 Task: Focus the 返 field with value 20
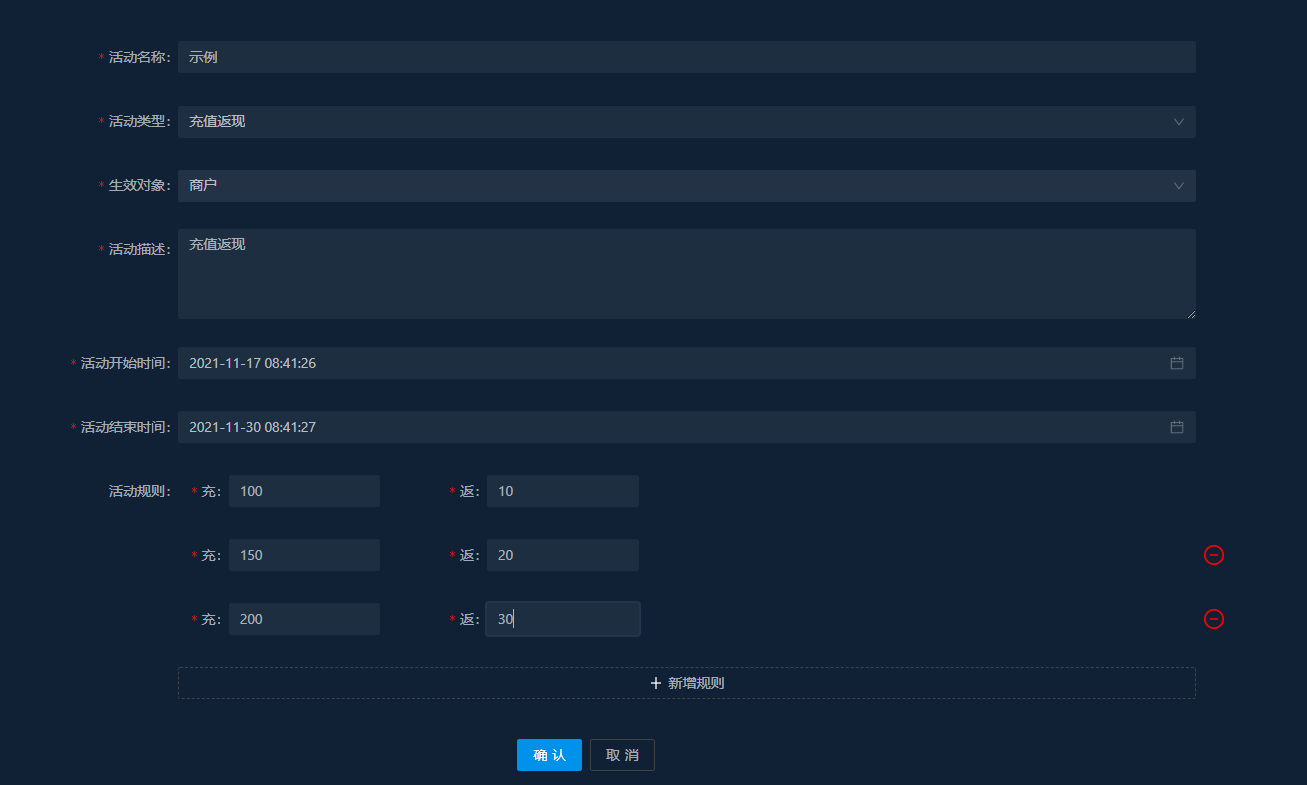(562, 555)
